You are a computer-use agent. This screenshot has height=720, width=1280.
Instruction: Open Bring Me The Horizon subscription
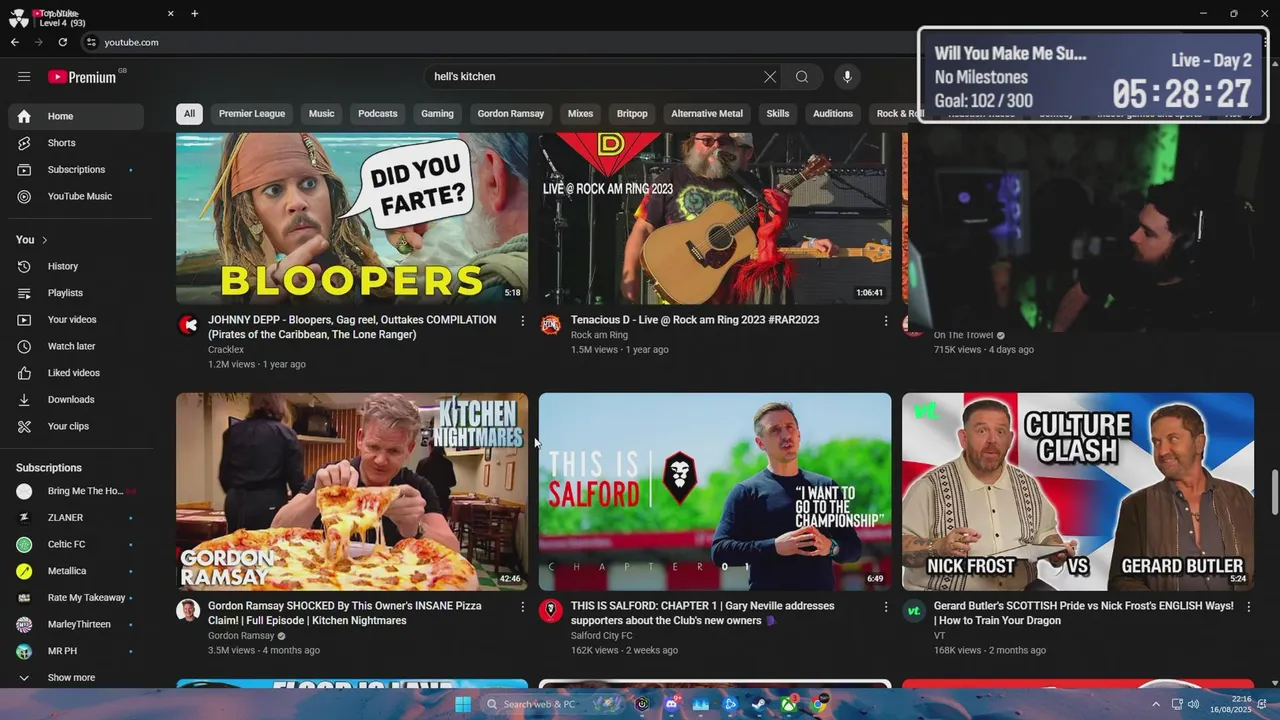coord(76,491)
